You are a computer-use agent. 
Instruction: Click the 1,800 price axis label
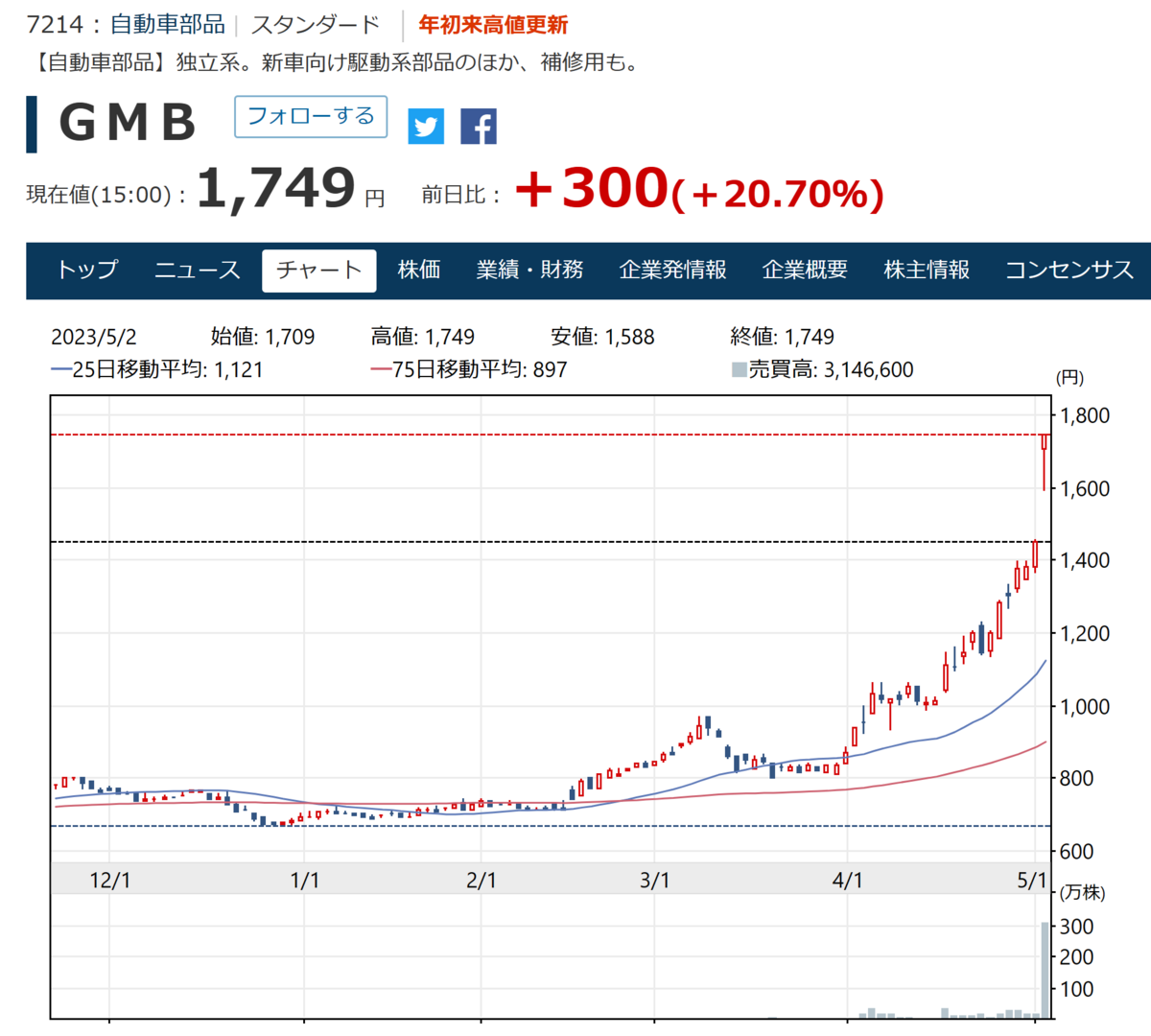(1085, 415)
